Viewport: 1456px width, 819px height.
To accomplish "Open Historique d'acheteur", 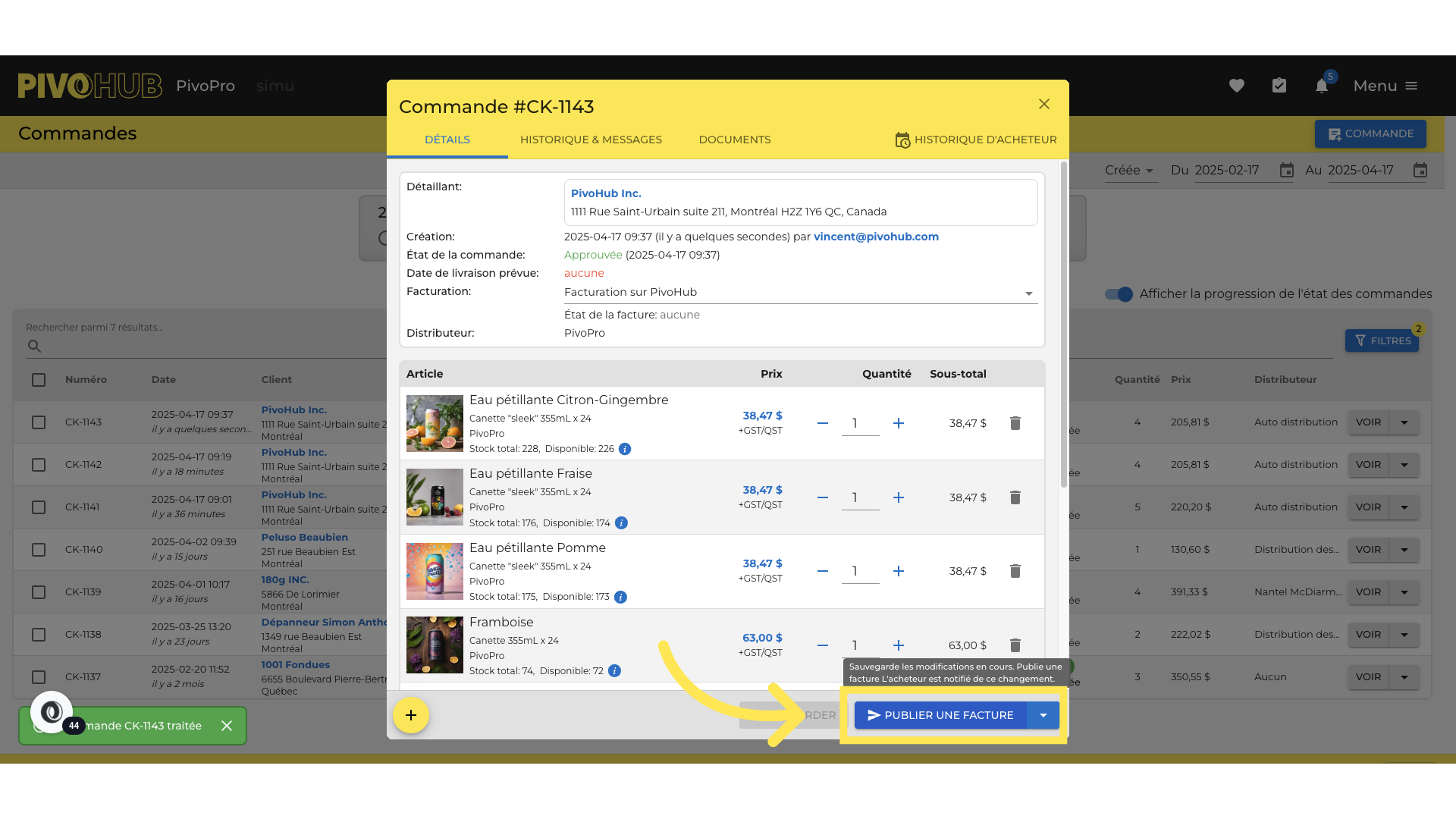I will click(x=976, y=140).
